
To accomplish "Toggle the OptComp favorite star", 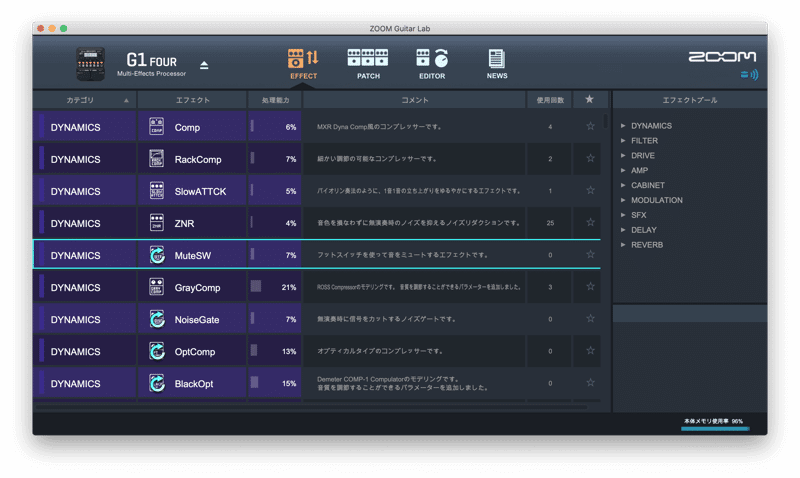I will pos(590,350).
